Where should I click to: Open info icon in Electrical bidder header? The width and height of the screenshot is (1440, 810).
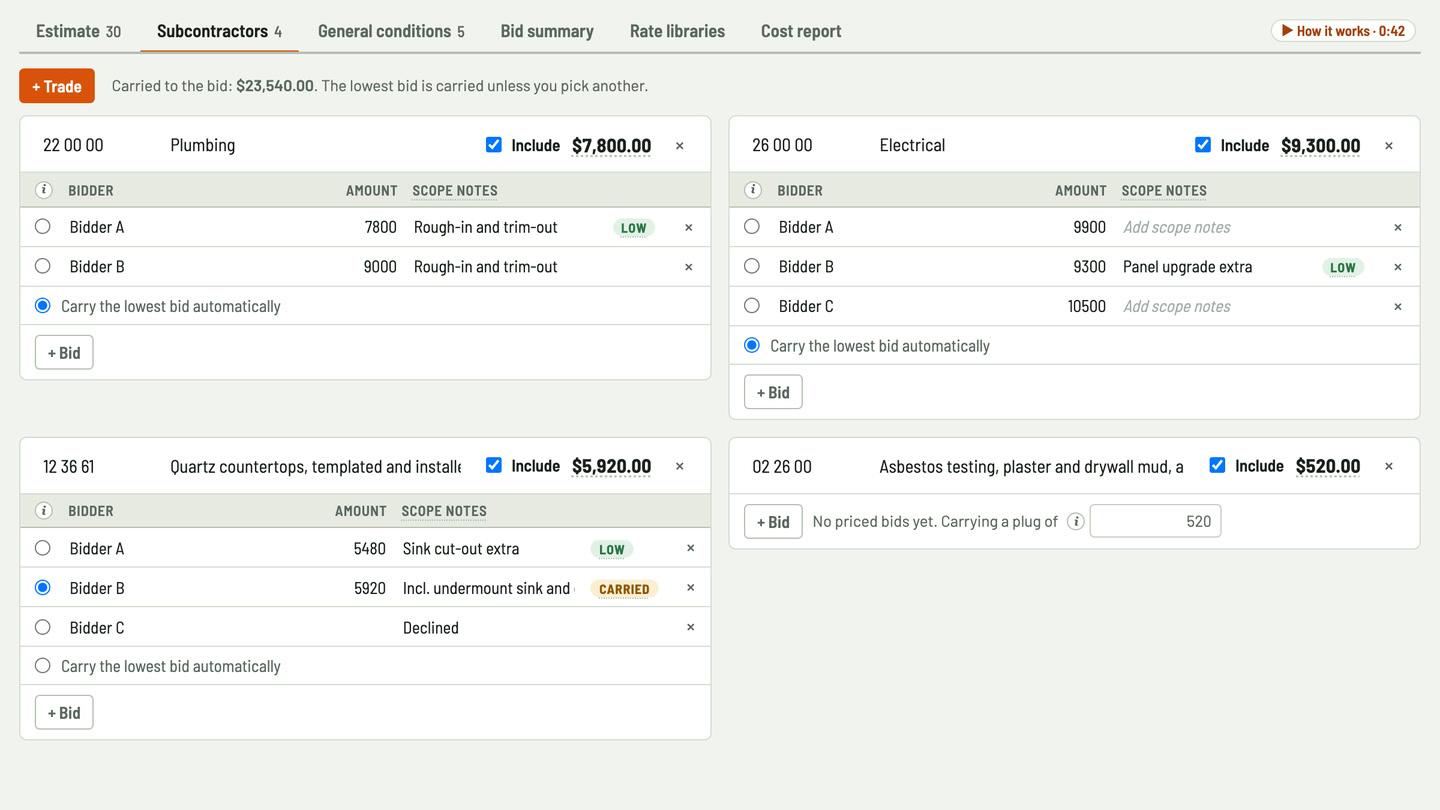point(753,190)
